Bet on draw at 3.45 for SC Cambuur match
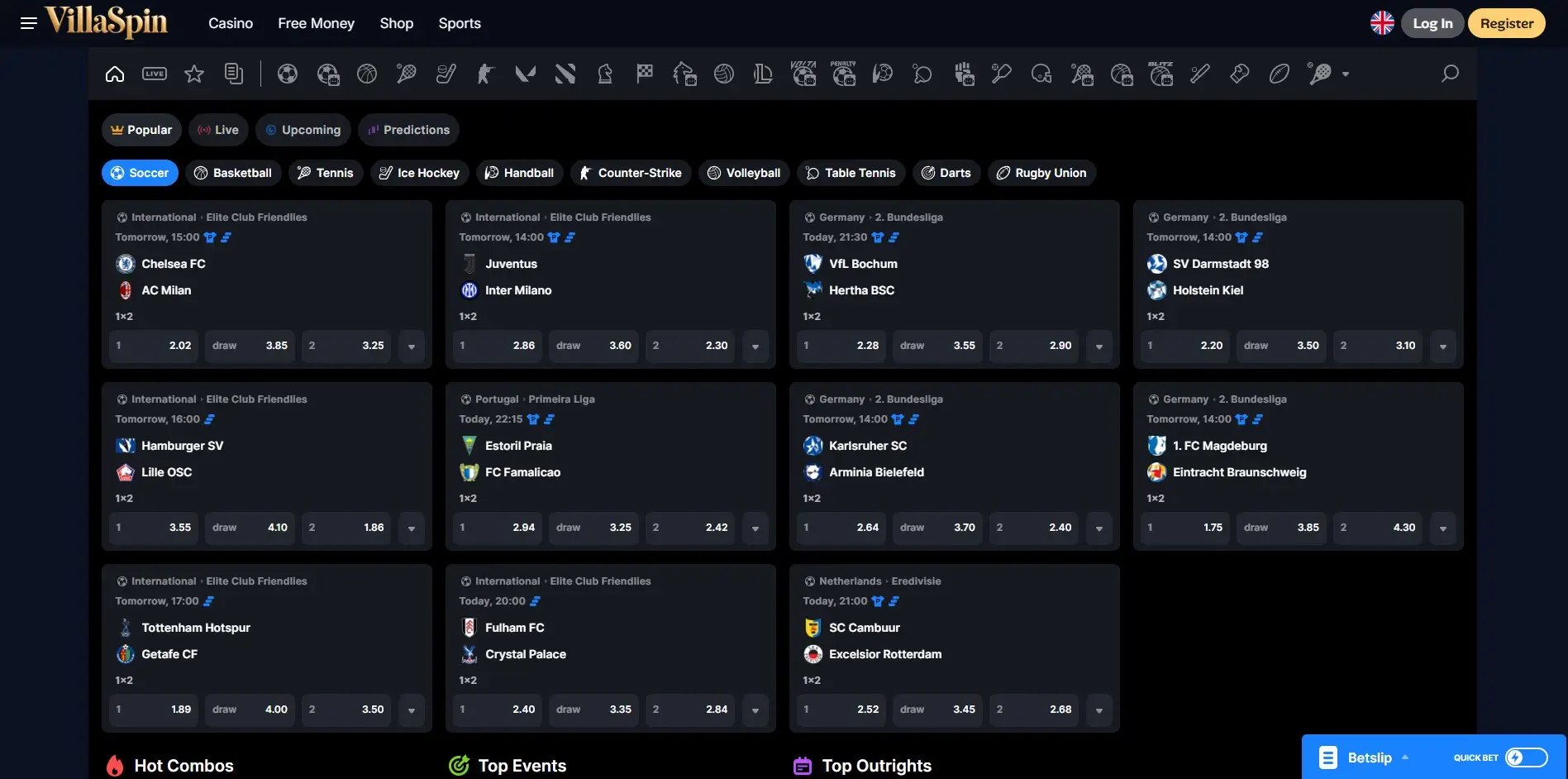 [x=937, y=710]
